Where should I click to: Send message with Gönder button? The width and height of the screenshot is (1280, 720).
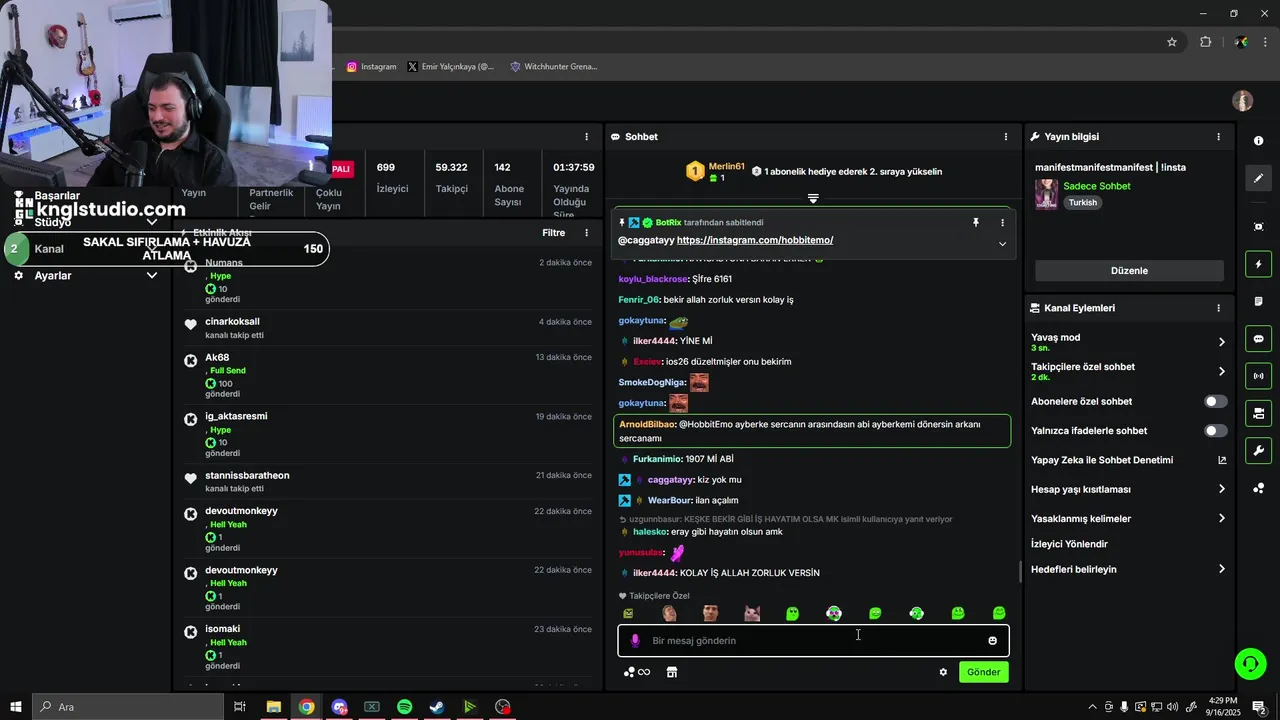click(x=983, y=672)
